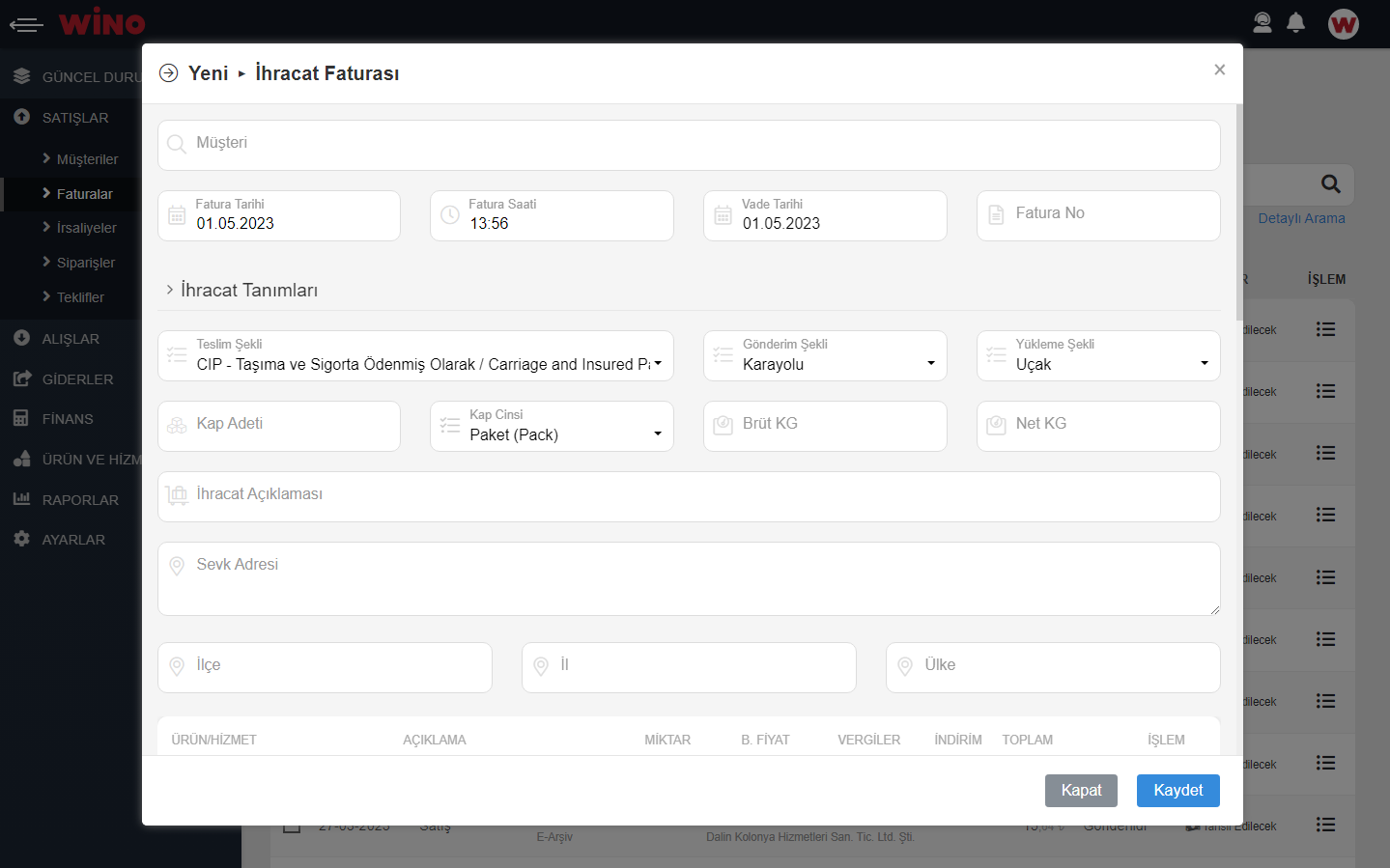
Task: Open the RAPORLAR sidebar menu
Action: pos(80,500)
